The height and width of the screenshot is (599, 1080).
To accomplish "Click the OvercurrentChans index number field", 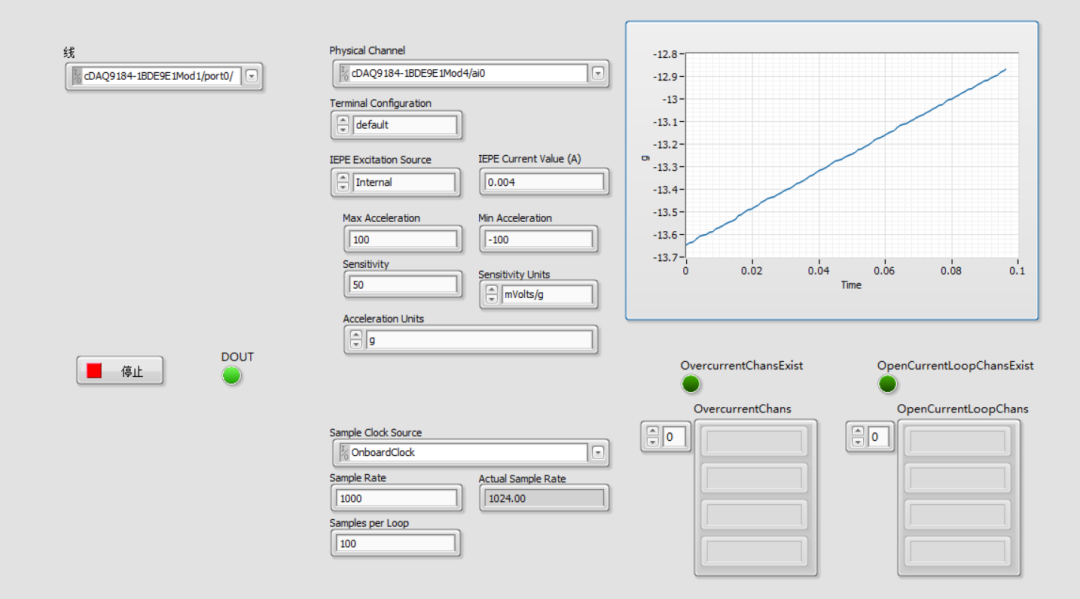I will click(673, 437).
